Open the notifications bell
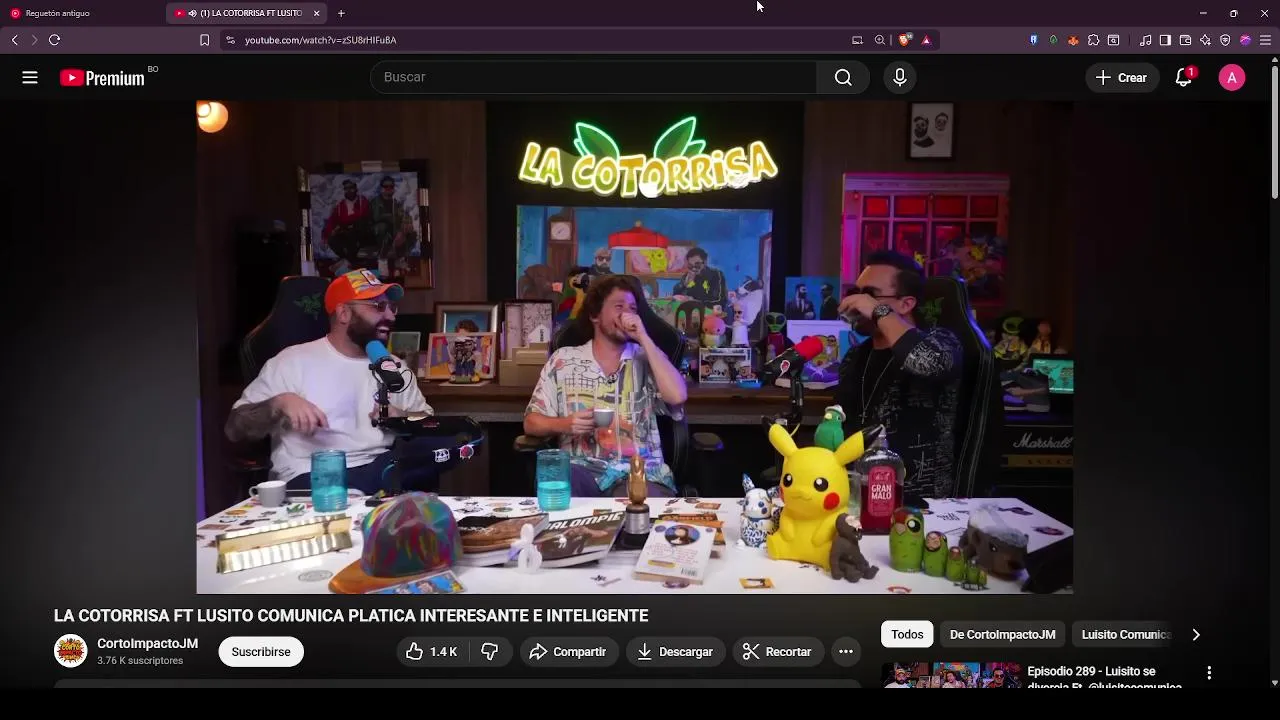The height and width of the screenshot is (720, 1280). 1184,77
